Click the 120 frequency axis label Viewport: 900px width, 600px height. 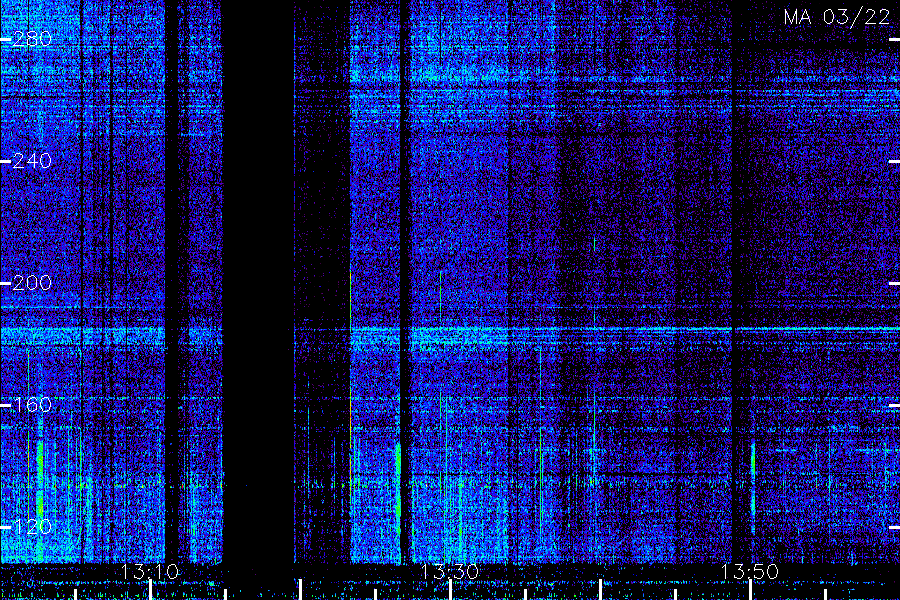pos(32,527)
